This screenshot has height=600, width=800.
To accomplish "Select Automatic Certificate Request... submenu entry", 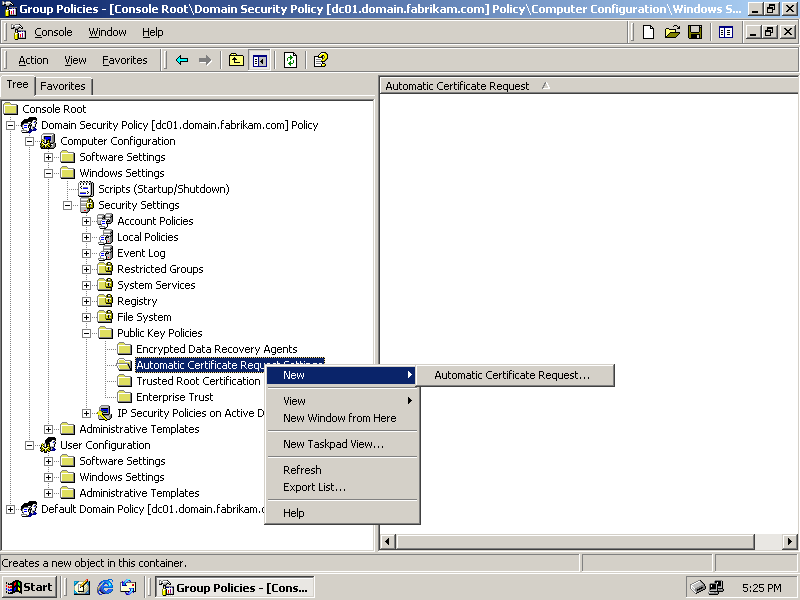I will tap(512, 375).
